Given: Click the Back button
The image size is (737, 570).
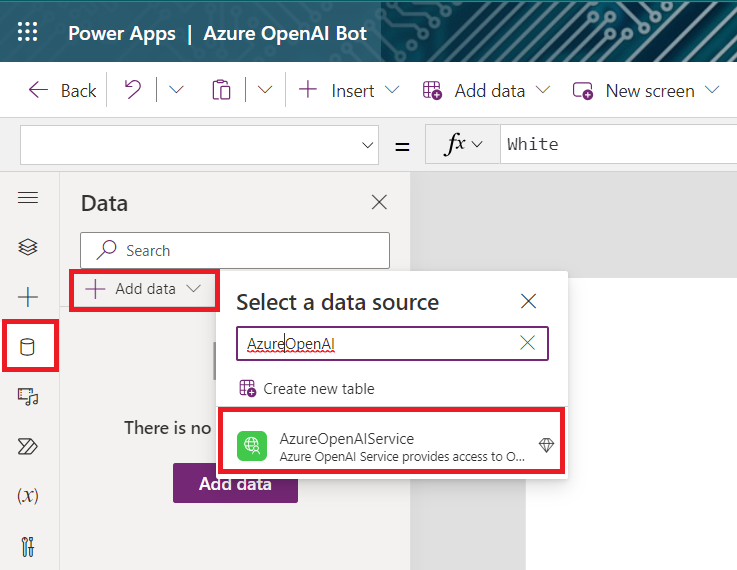Looking at the screenshot, I should 62,90.
